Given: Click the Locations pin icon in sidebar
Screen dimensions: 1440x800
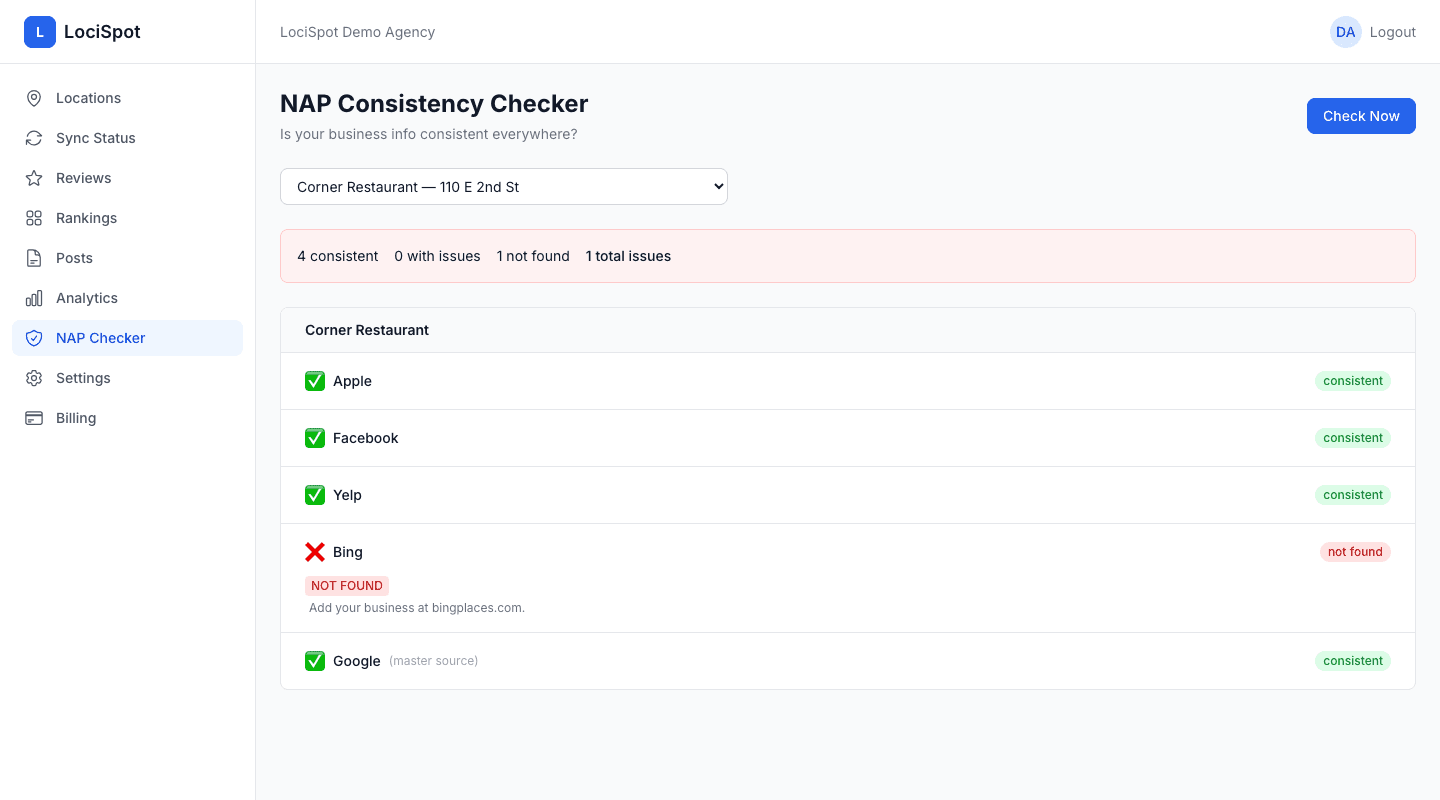Looking at the screenshot, I should coord(33,98).
